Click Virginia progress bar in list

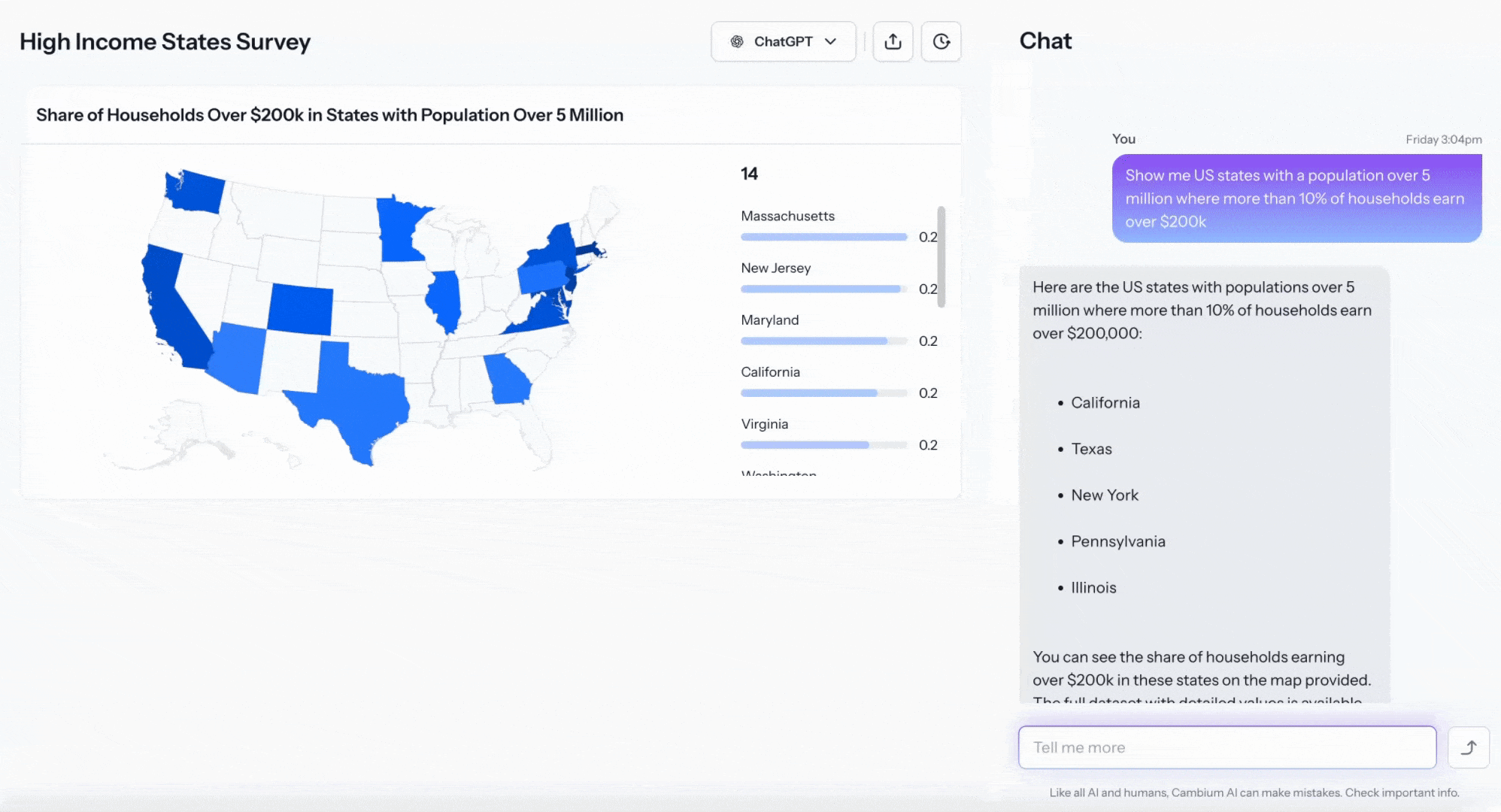[x=824, y=444]
